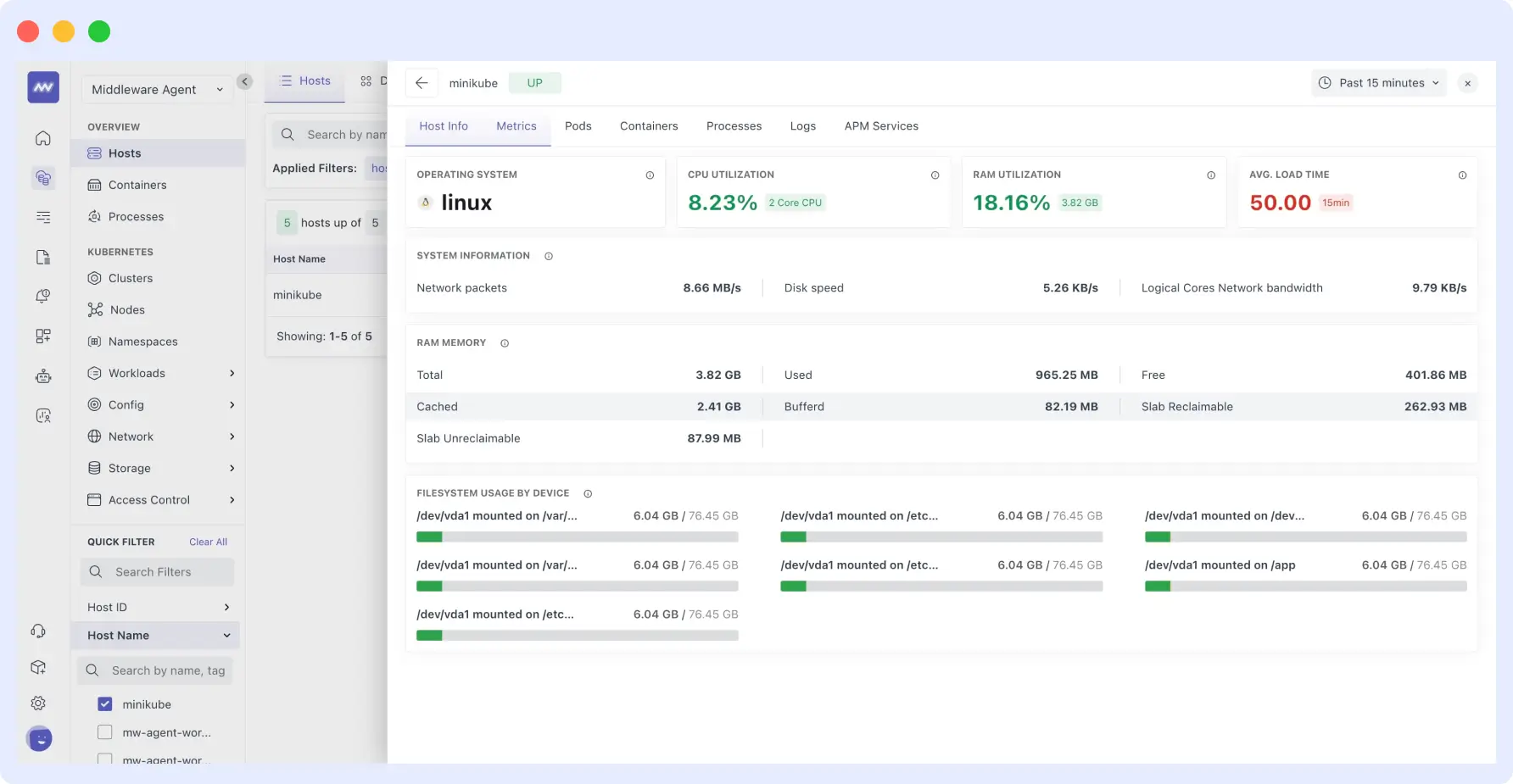The image size is (1513, 784).
Task: Click the back arrow beside minikube
Action: pyautogui.click(x=422, y=82)
